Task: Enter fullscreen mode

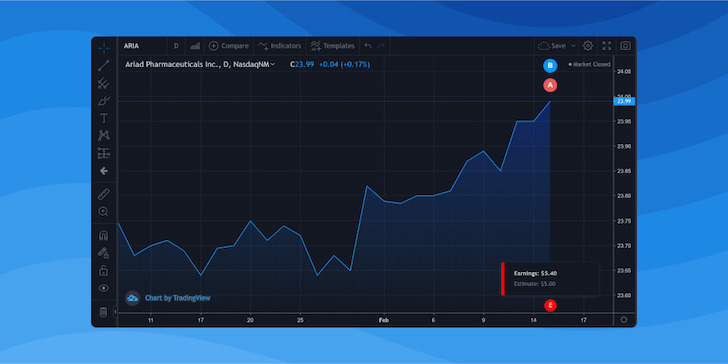Action: (607, 46)
